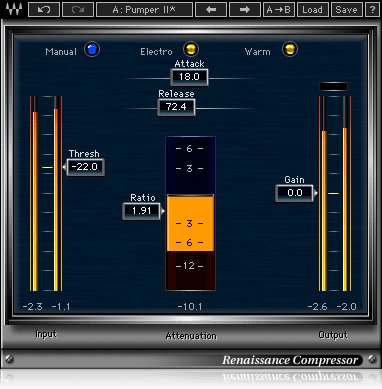The image size is (382, 389).
Task: Click the output peak value -2.6
Action: pyautogui.click(x=317, y=307)
